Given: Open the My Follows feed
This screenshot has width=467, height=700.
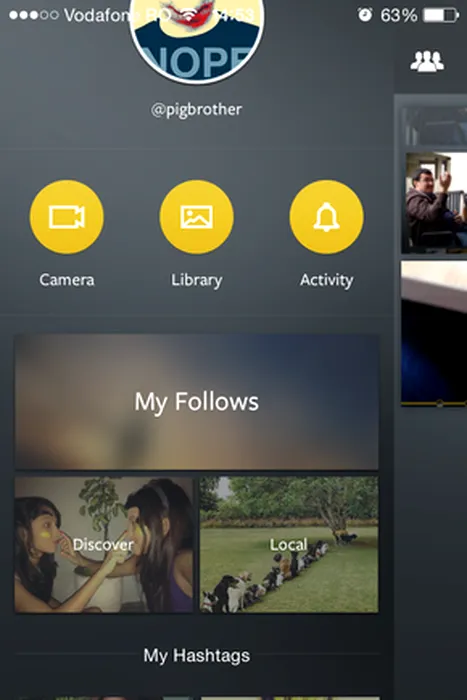Looking at the screenshot, I should (x=196, y=402).
